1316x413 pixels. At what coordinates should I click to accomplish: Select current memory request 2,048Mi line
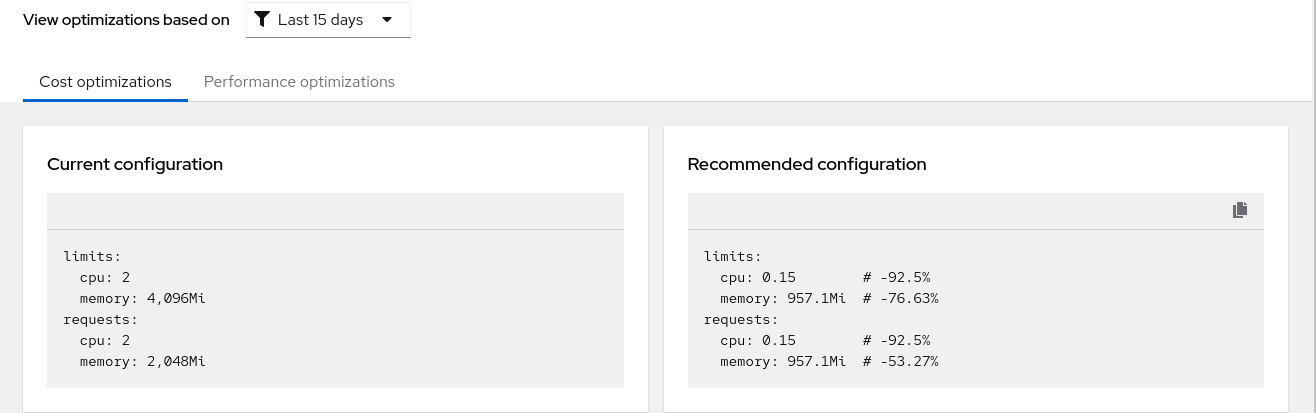143,361
